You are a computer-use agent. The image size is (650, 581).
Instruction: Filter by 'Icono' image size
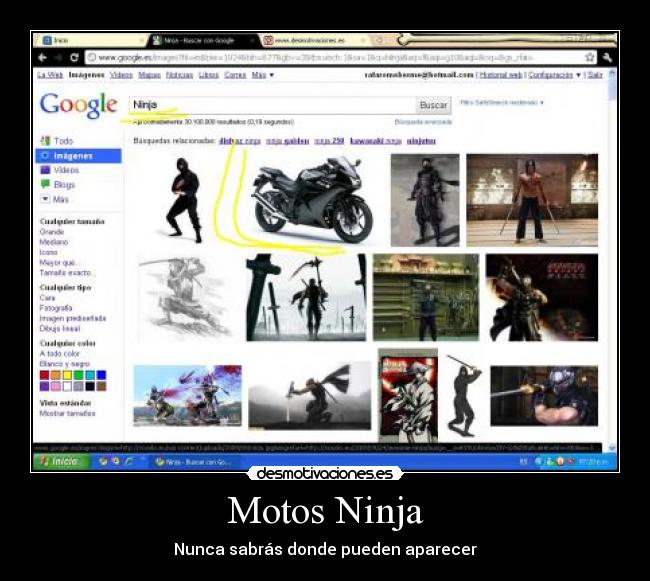pyautogui.click(x=49, y=252)
